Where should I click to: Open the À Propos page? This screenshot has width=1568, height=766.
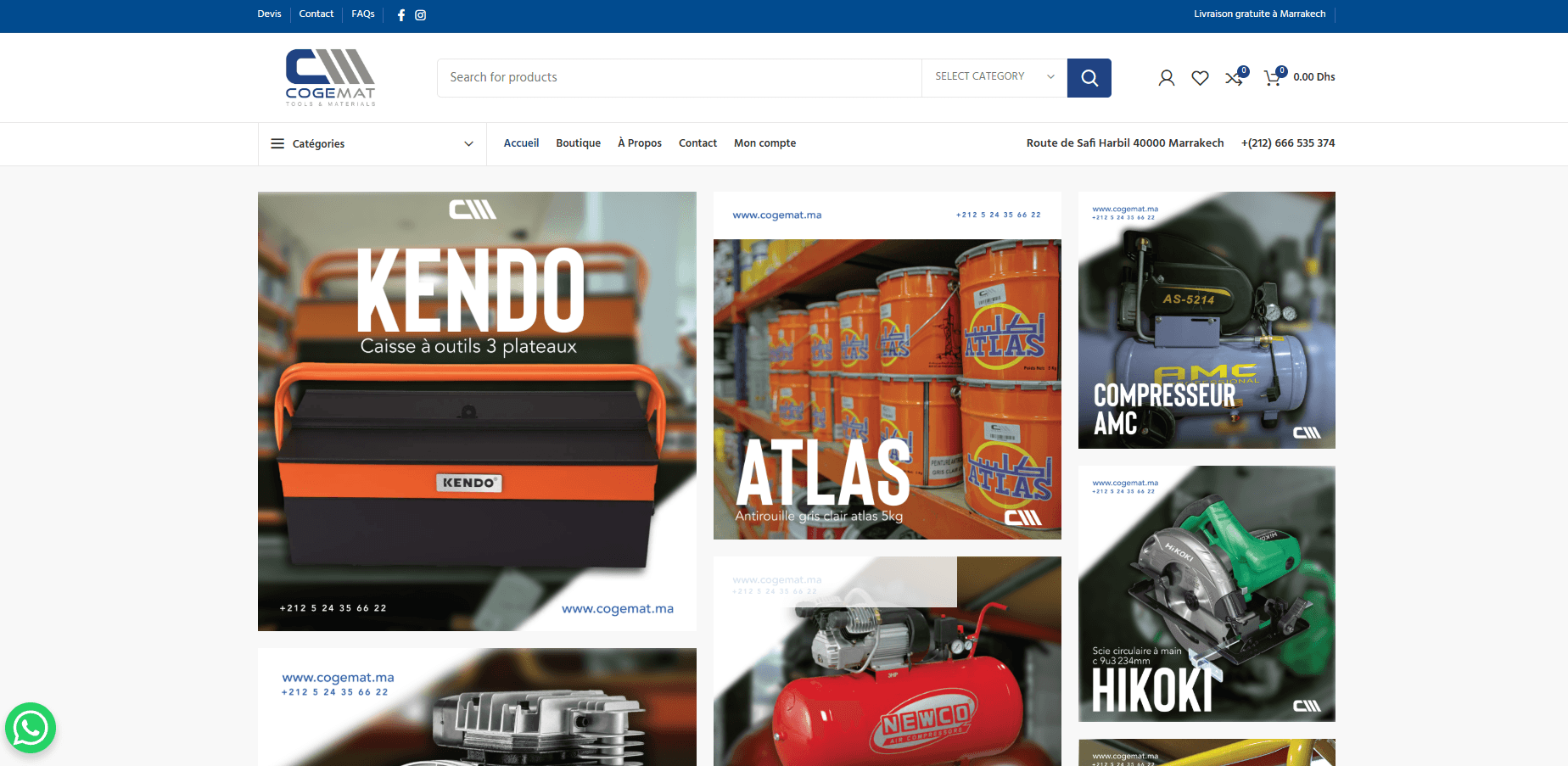639,143
